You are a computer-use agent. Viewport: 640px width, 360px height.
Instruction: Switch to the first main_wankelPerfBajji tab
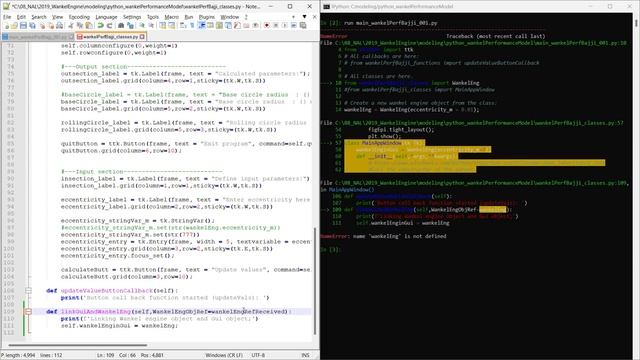click(x=38, y=37)
